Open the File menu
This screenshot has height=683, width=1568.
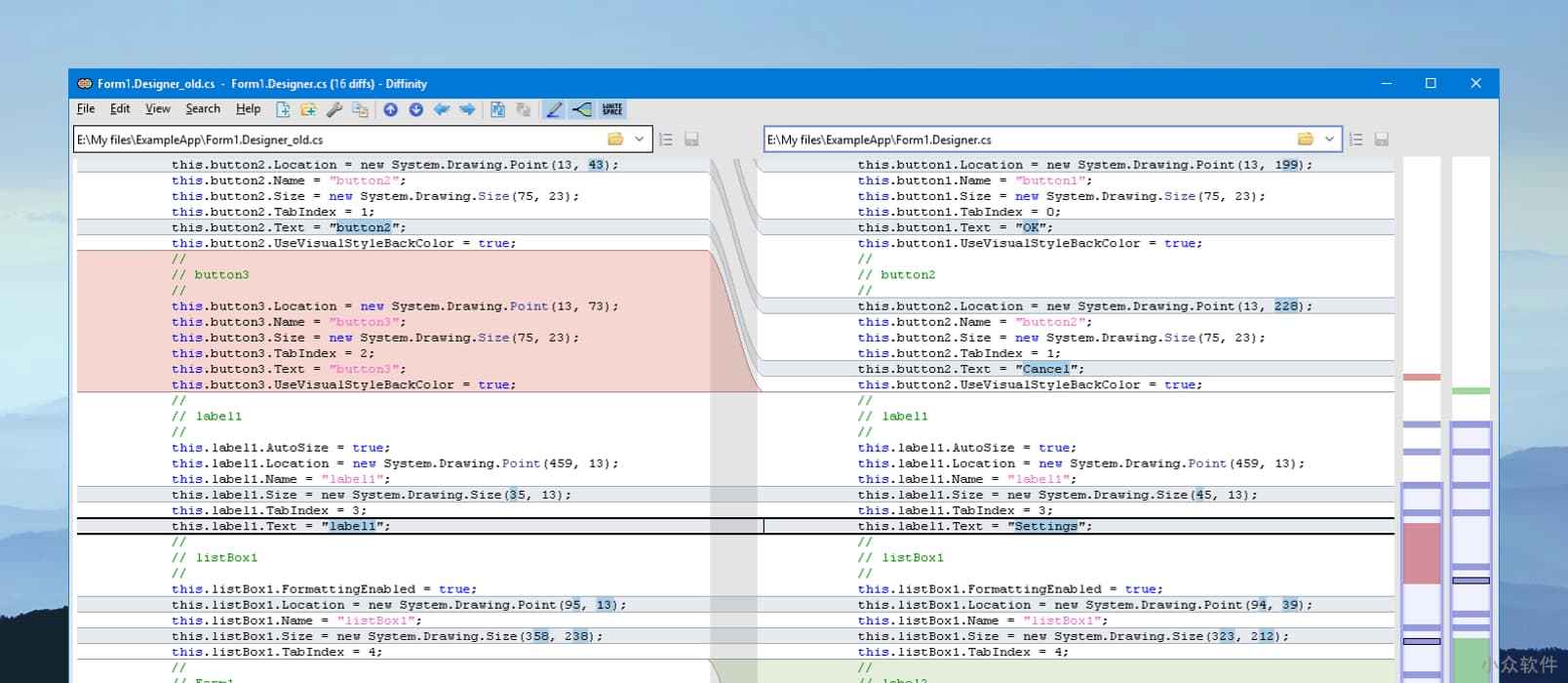[86, 109]
